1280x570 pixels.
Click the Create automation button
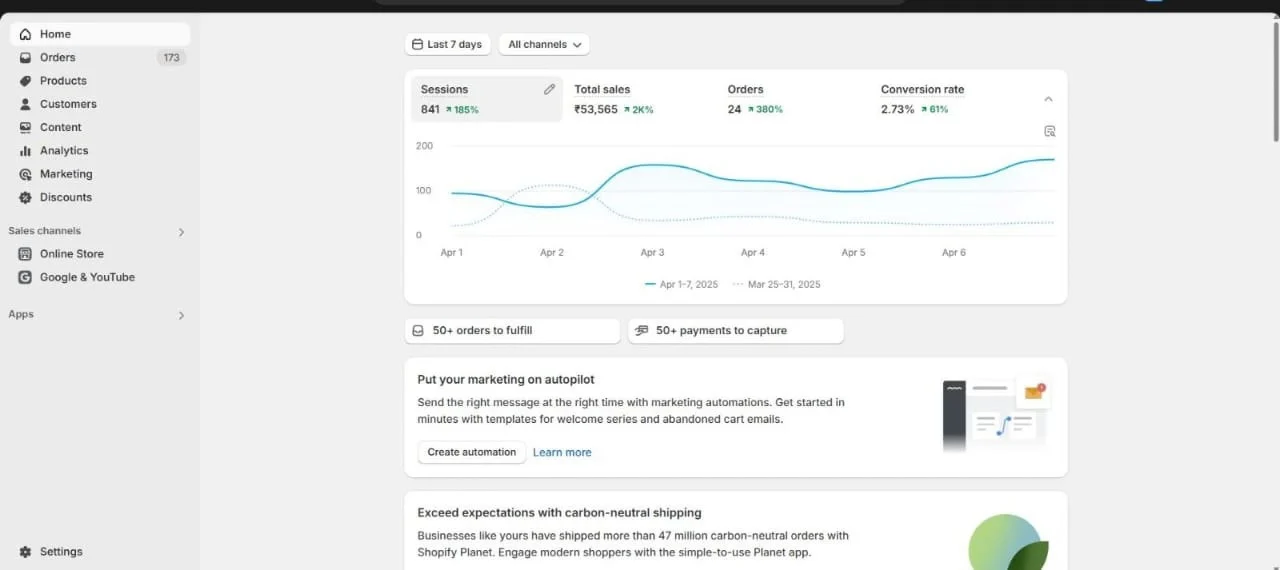coord(471,452)
